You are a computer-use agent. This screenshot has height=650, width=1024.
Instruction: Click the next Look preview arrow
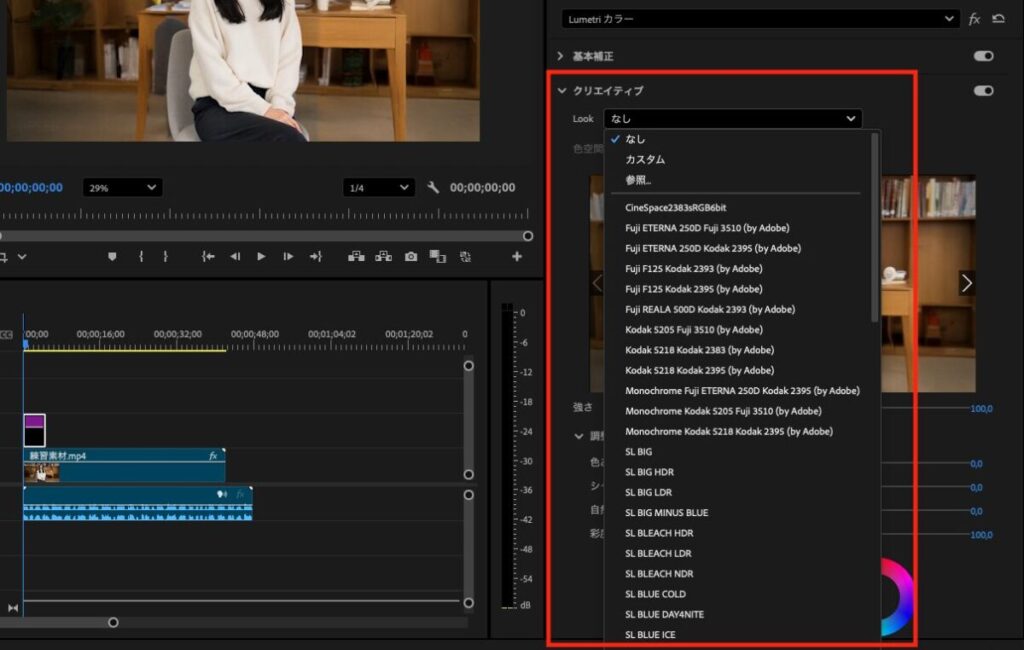tap(966, 283)
